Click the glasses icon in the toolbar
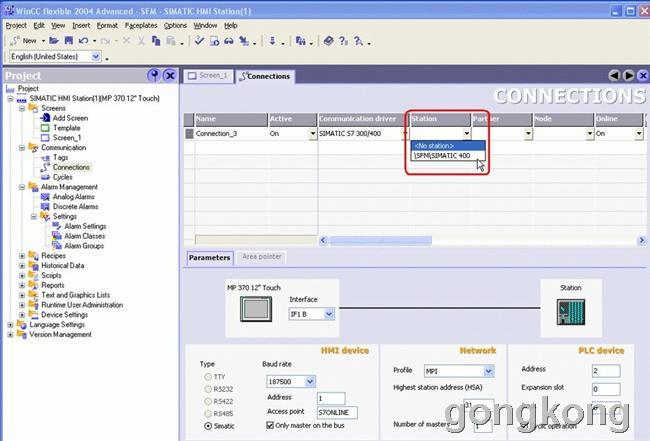Viewport: 650px width, 441px height. tap(229, 41)
